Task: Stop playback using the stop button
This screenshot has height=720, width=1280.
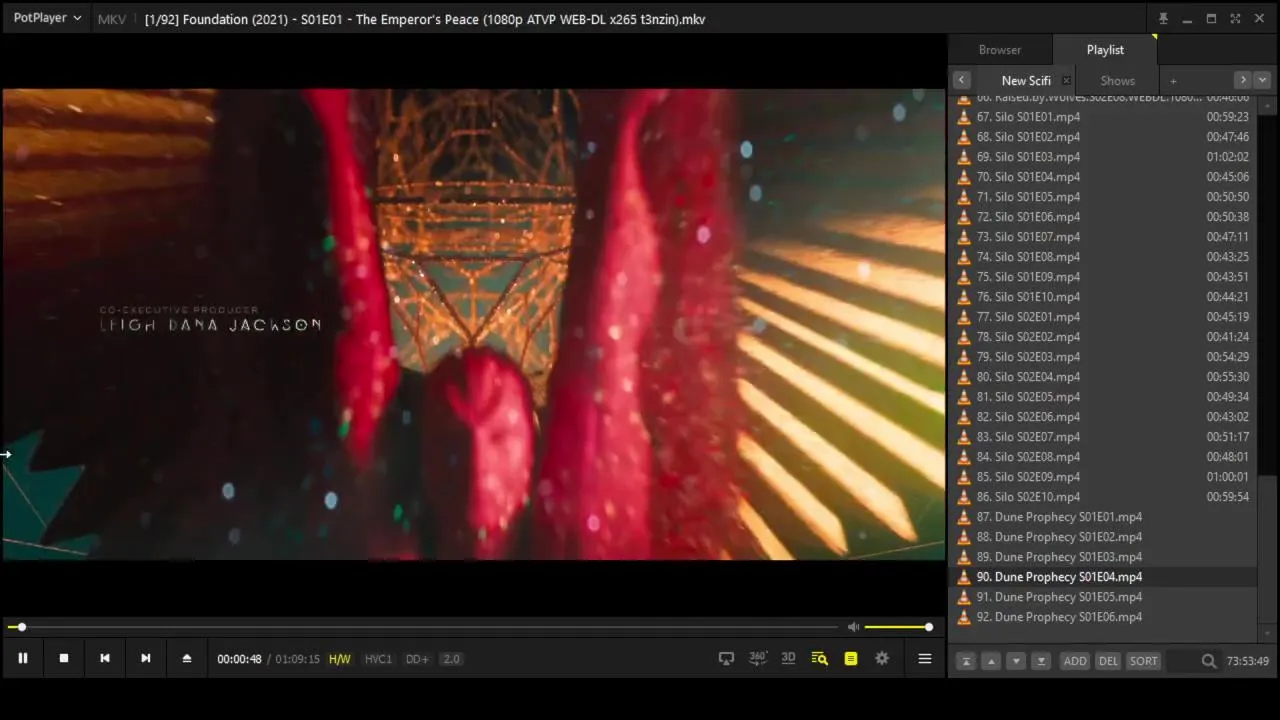Action: 64,658
